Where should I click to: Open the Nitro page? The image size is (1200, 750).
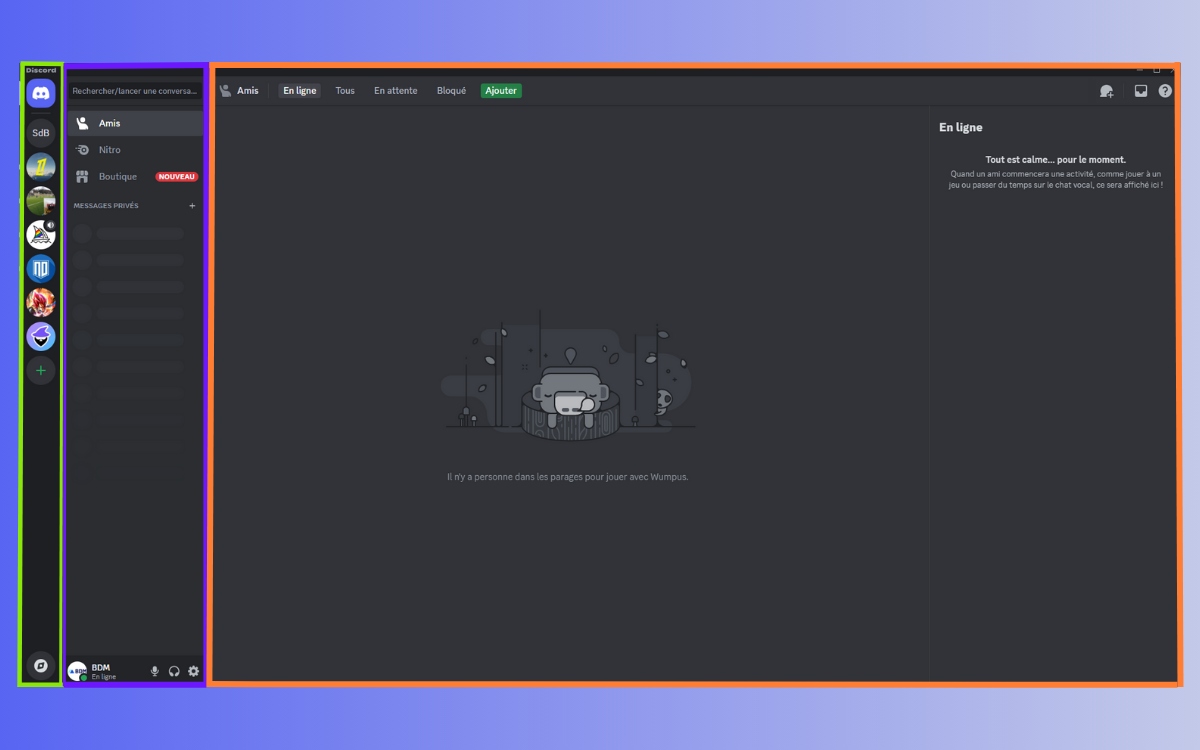(135, 150)
